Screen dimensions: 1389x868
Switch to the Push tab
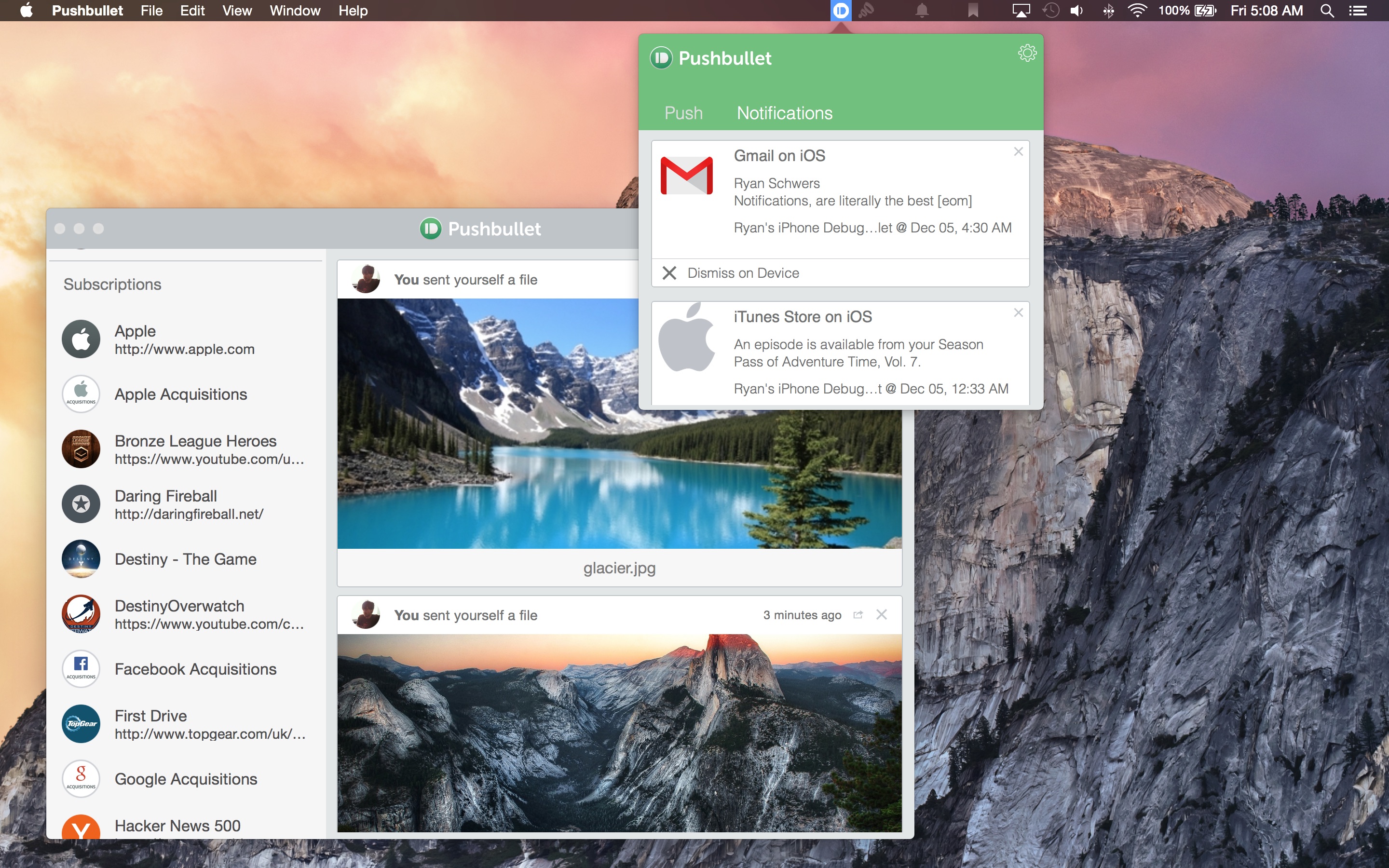pyautogui.click(x=683, y=113)
